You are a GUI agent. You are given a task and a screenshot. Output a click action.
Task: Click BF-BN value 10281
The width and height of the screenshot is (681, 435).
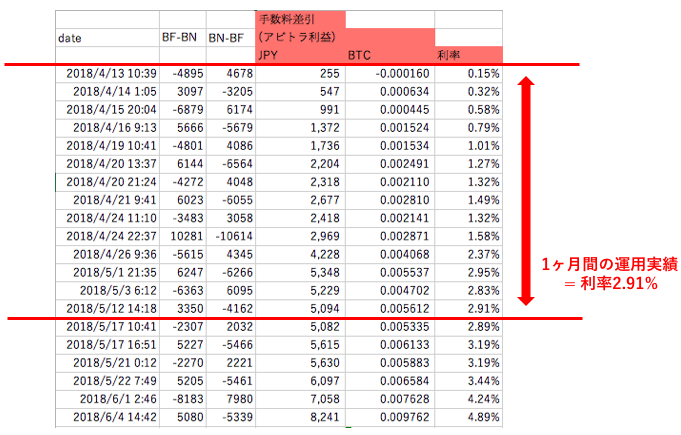click(183, 236)
